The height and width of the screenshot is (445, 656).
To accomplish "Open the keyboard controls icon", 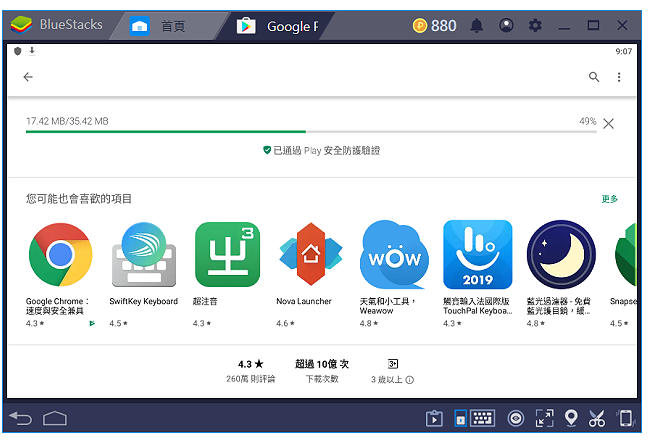I will 483,418.
